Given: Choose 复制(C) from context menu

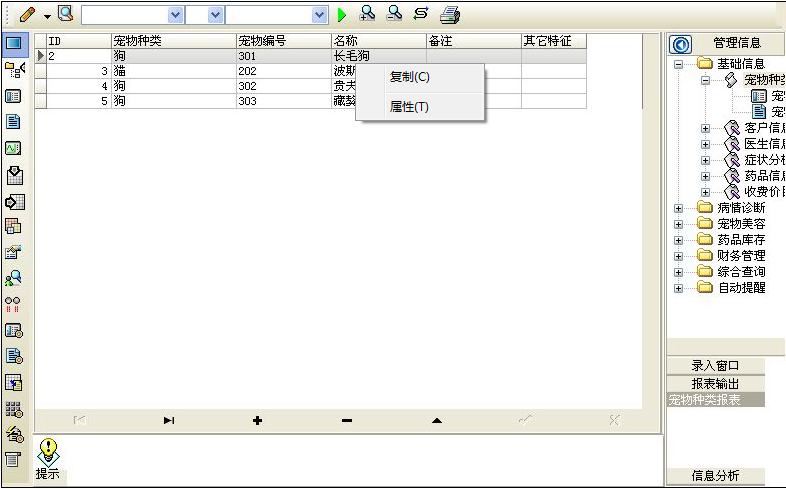Looking at the screenshot, I should pyautogui.click(x=409, y=77).
